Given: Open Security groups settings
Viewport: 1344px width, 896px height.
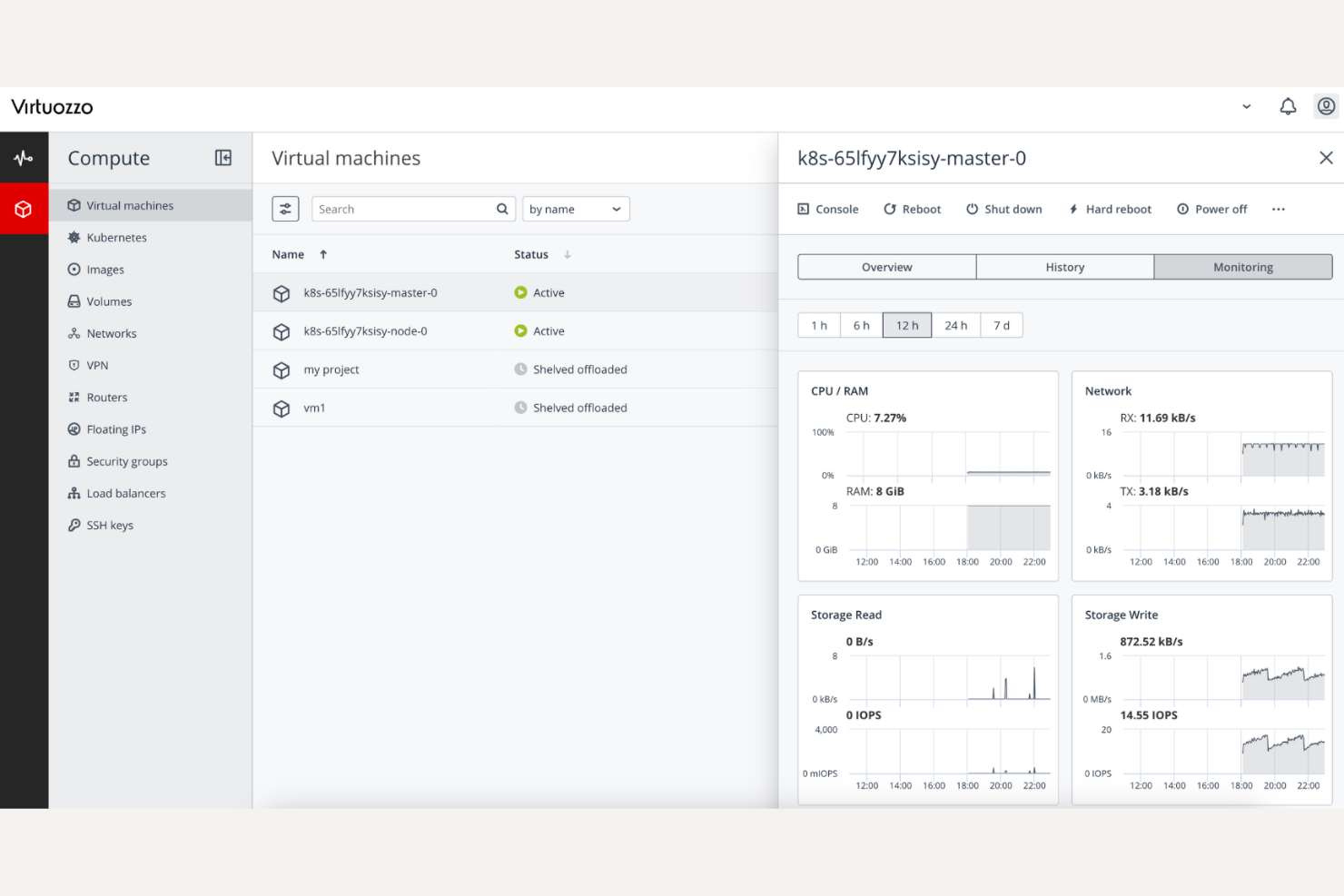Looking at the screenshot, I should pos(126,461).
